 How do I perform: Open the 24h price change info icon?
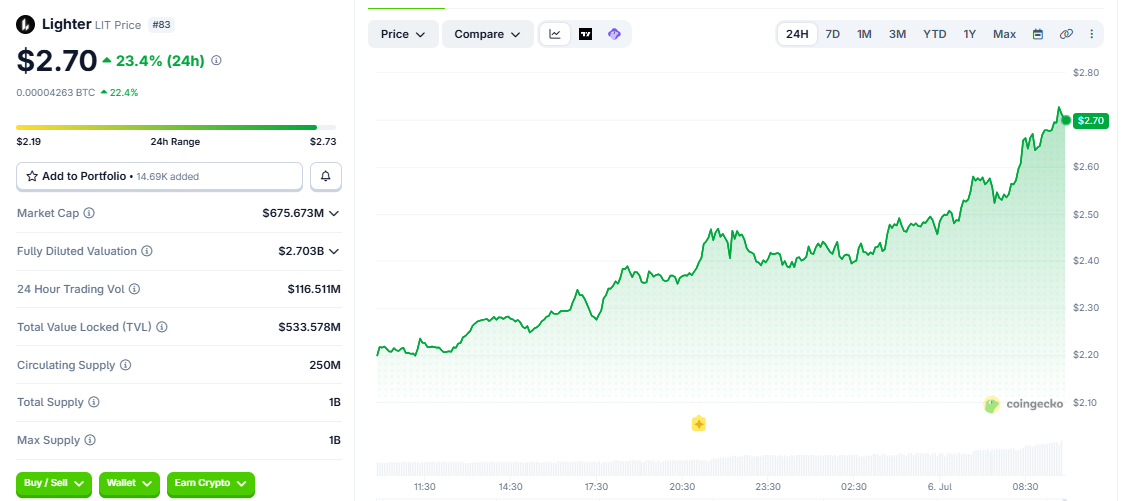point(217,61)
